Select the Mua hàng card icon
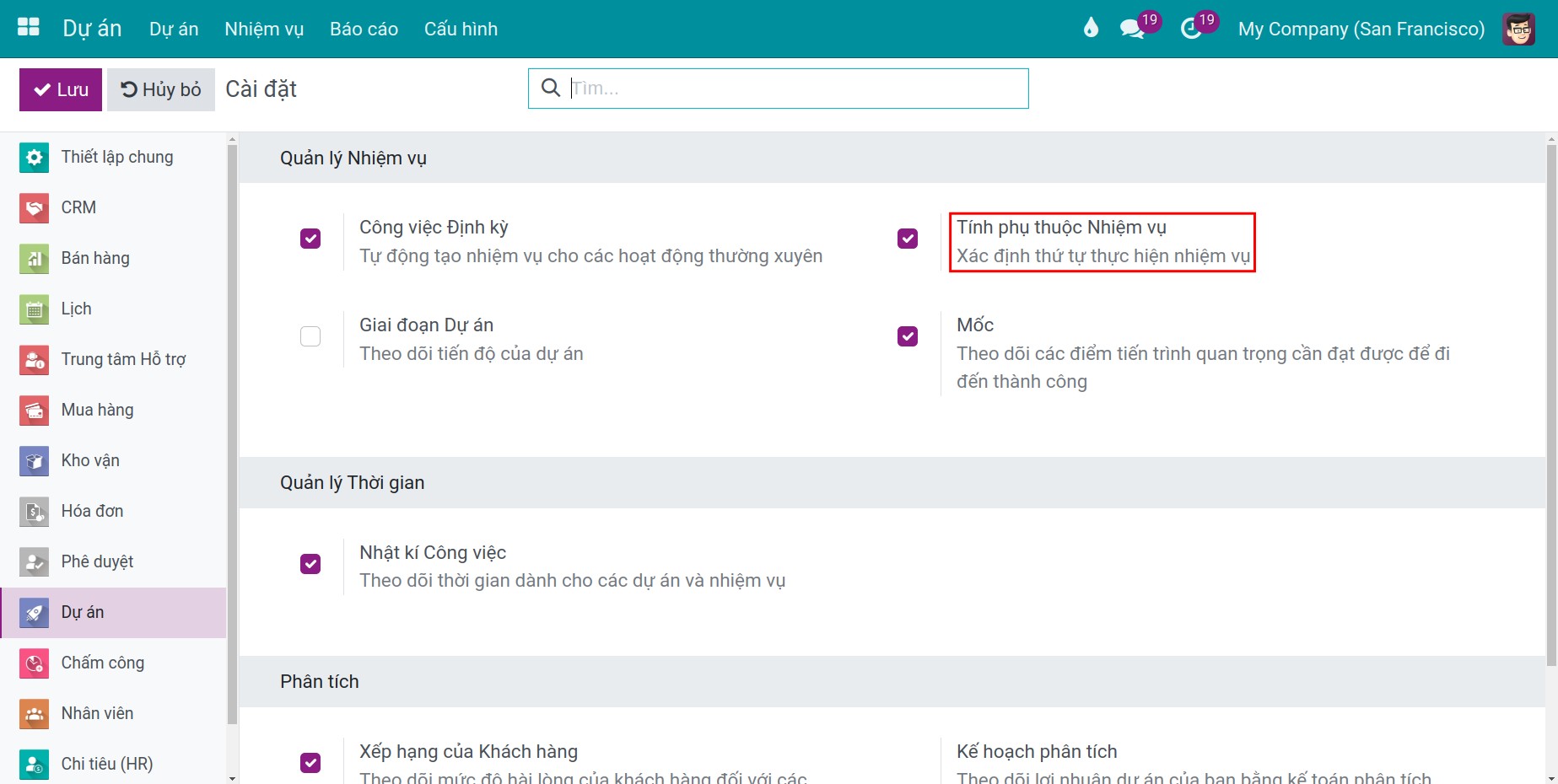Screen dimensions: 1558x784 pos(34,411)
